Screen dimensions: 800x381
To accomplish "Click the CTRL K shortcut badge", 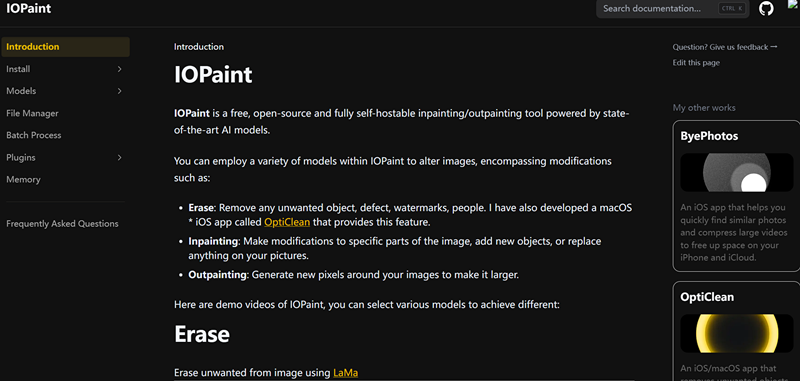I will pos(732,9).
